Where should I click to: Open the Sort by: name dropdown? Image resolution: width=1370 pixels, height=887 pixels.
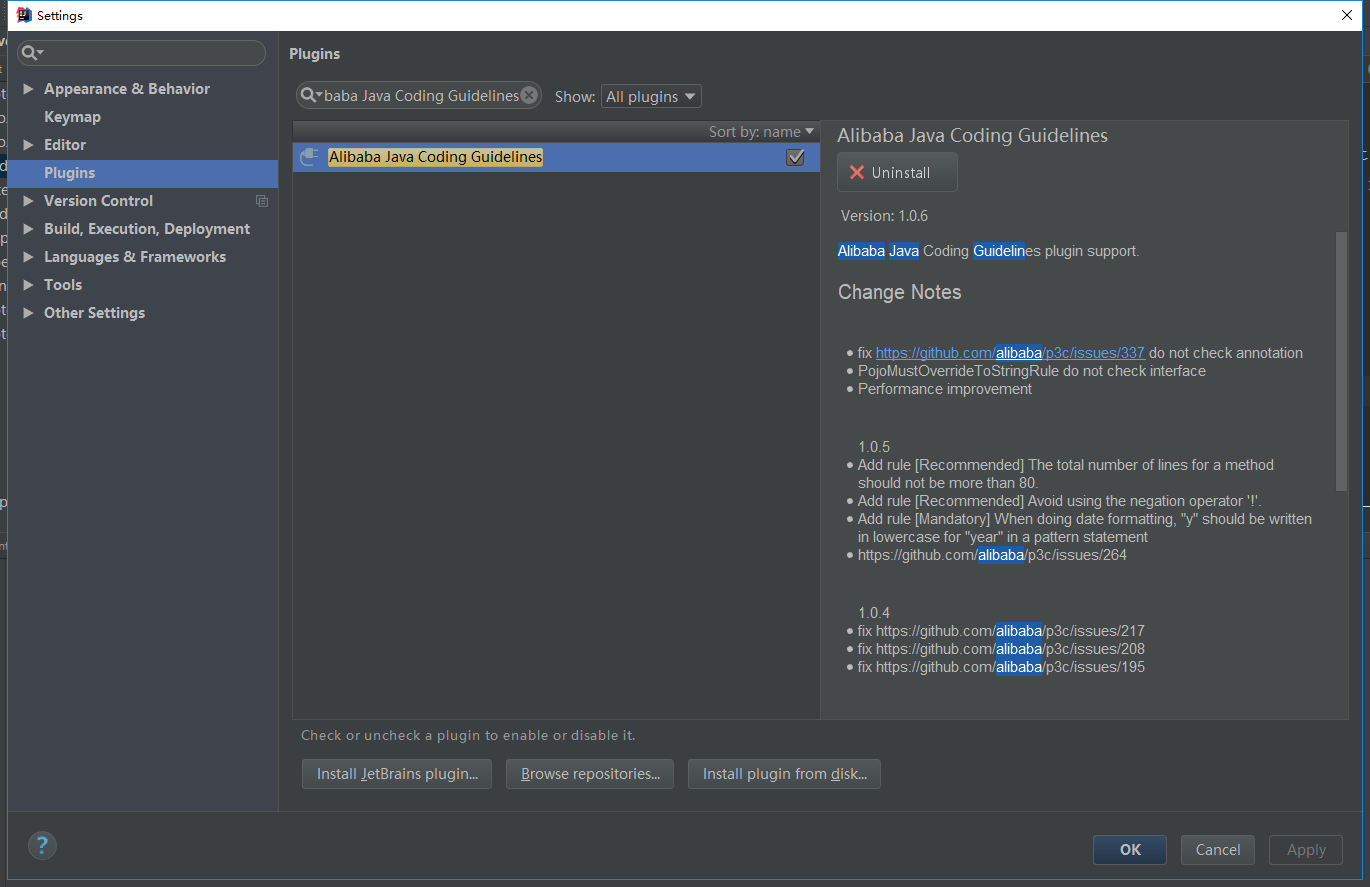tap(761, 132)
